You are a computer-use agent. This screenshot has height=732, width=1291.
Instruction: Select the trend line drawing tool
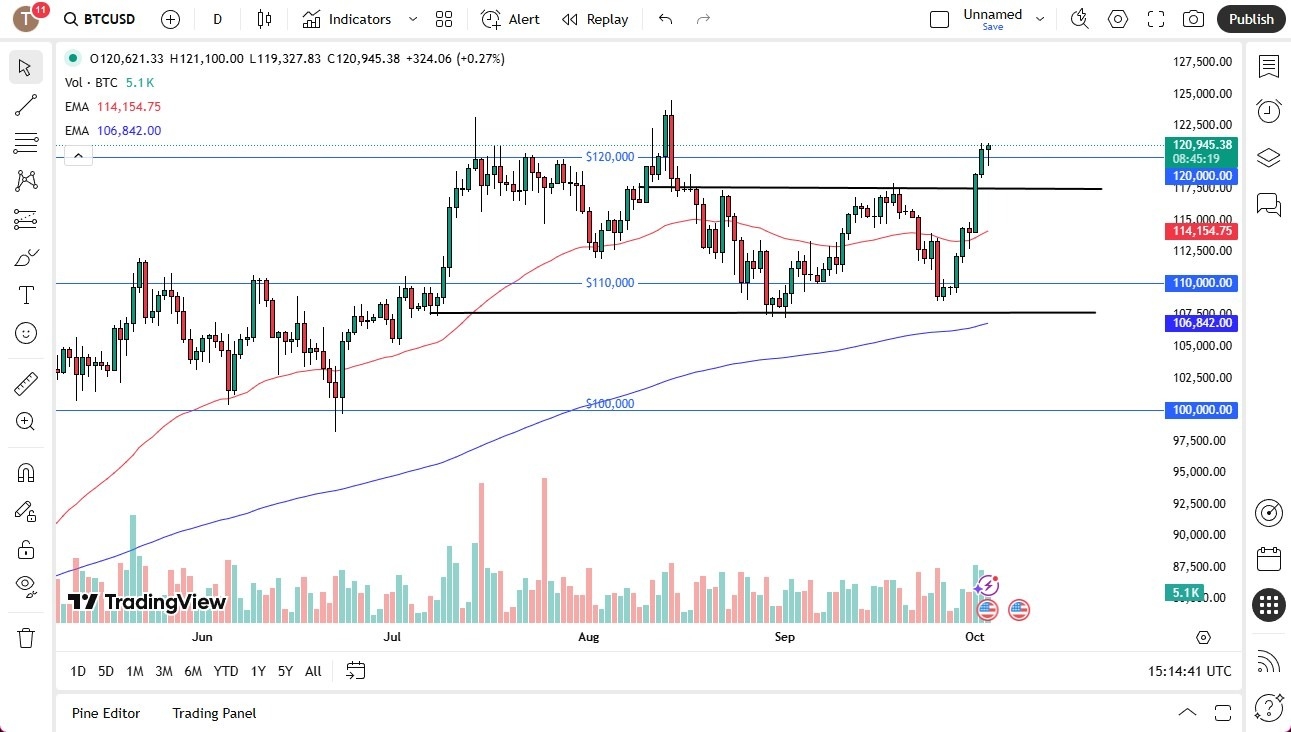pos(26,105)
